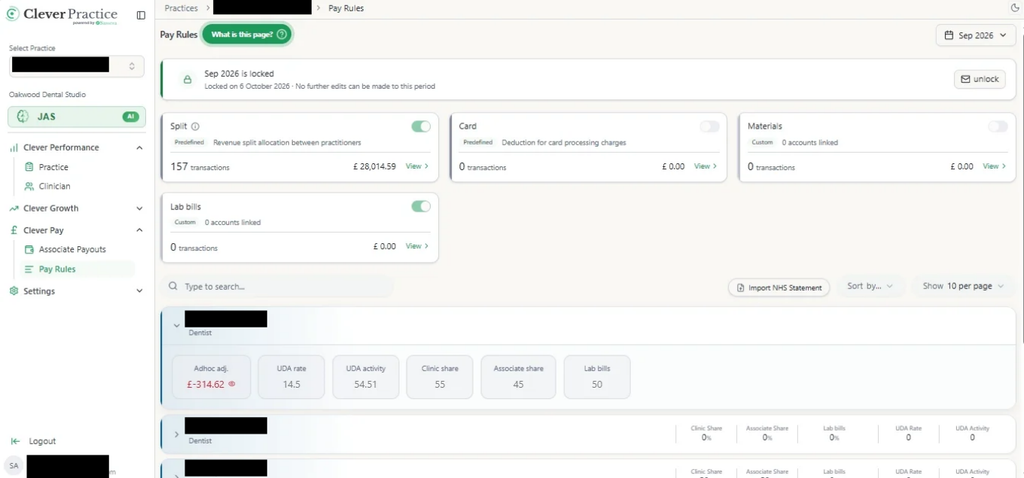Click the What is this page button
Screen dimensions: 1024x478
click(247, 35)
